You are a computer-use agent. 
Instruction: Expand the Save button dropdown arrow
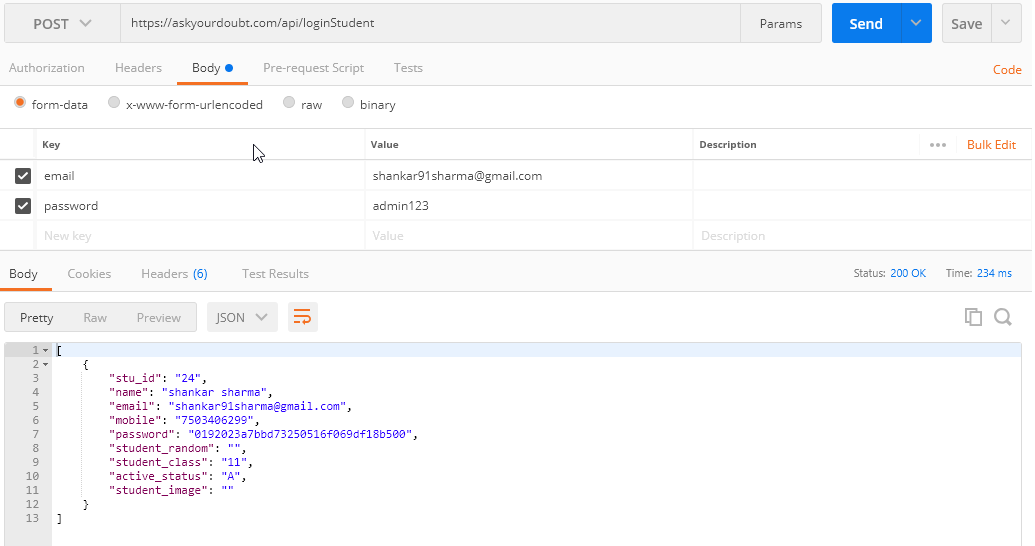(1005, 23)
